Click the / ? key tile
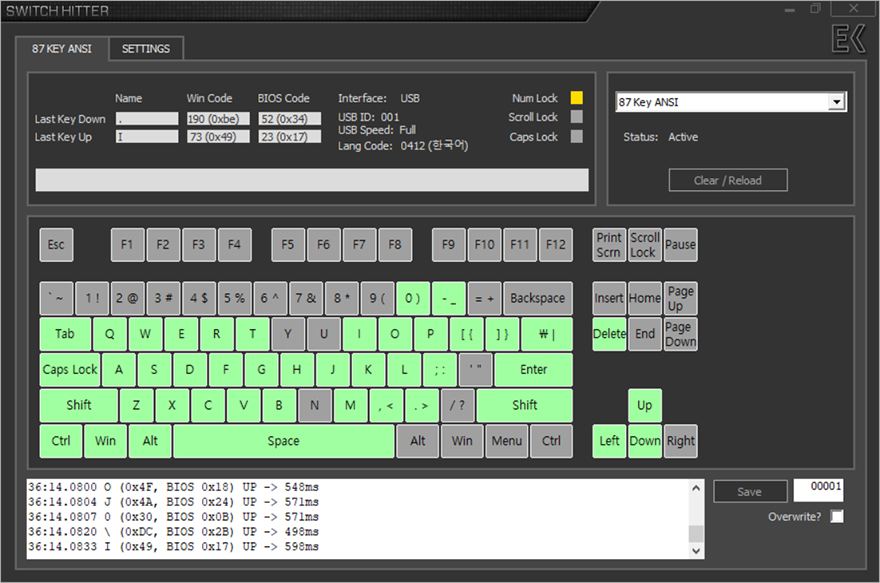This screenshot has width=880, height=583. (x=457, y=405)
